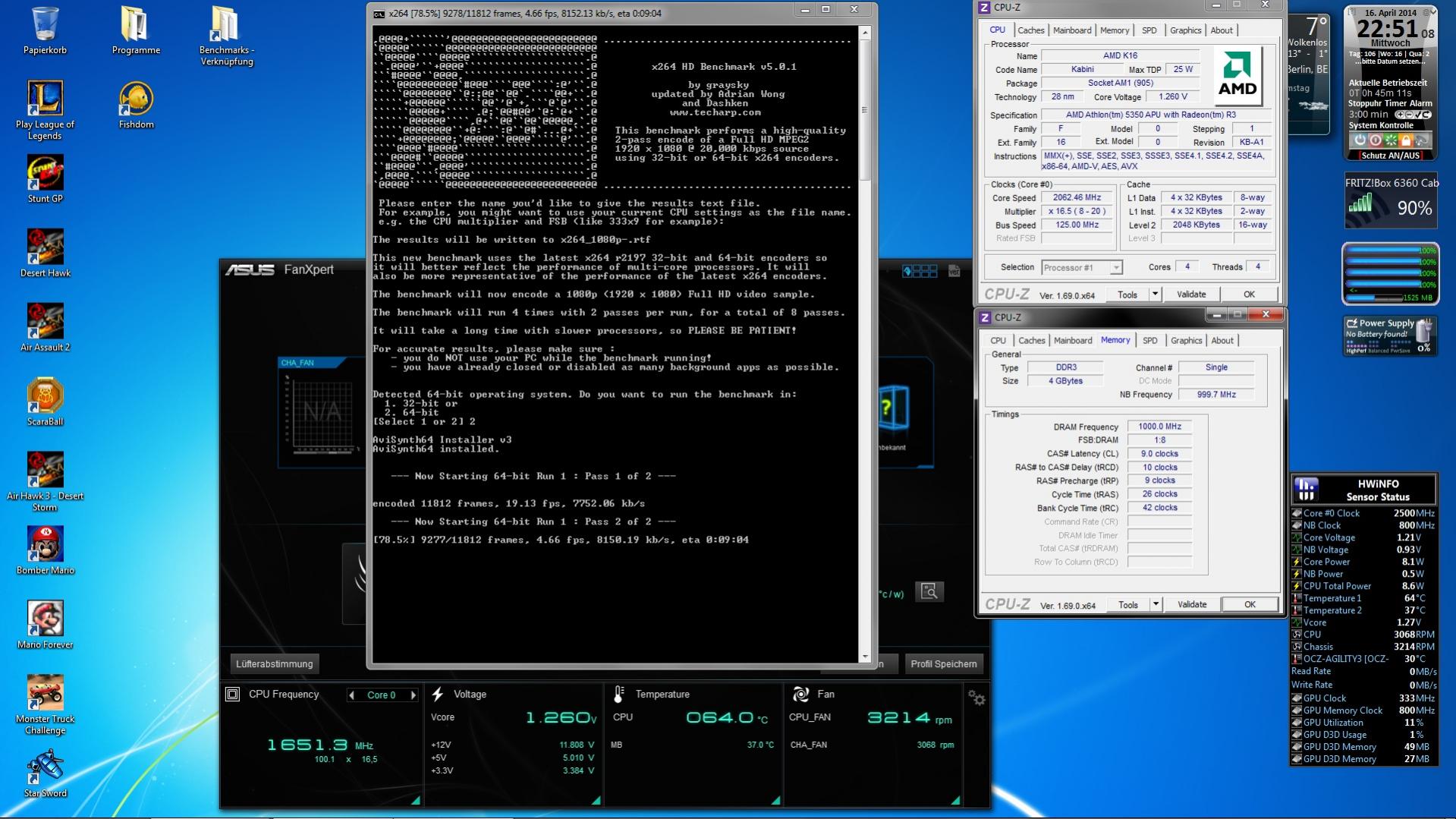Click Validate in the CPU-Z memory window
This screenshot has height=819, width=1456.
[1192, 605]
